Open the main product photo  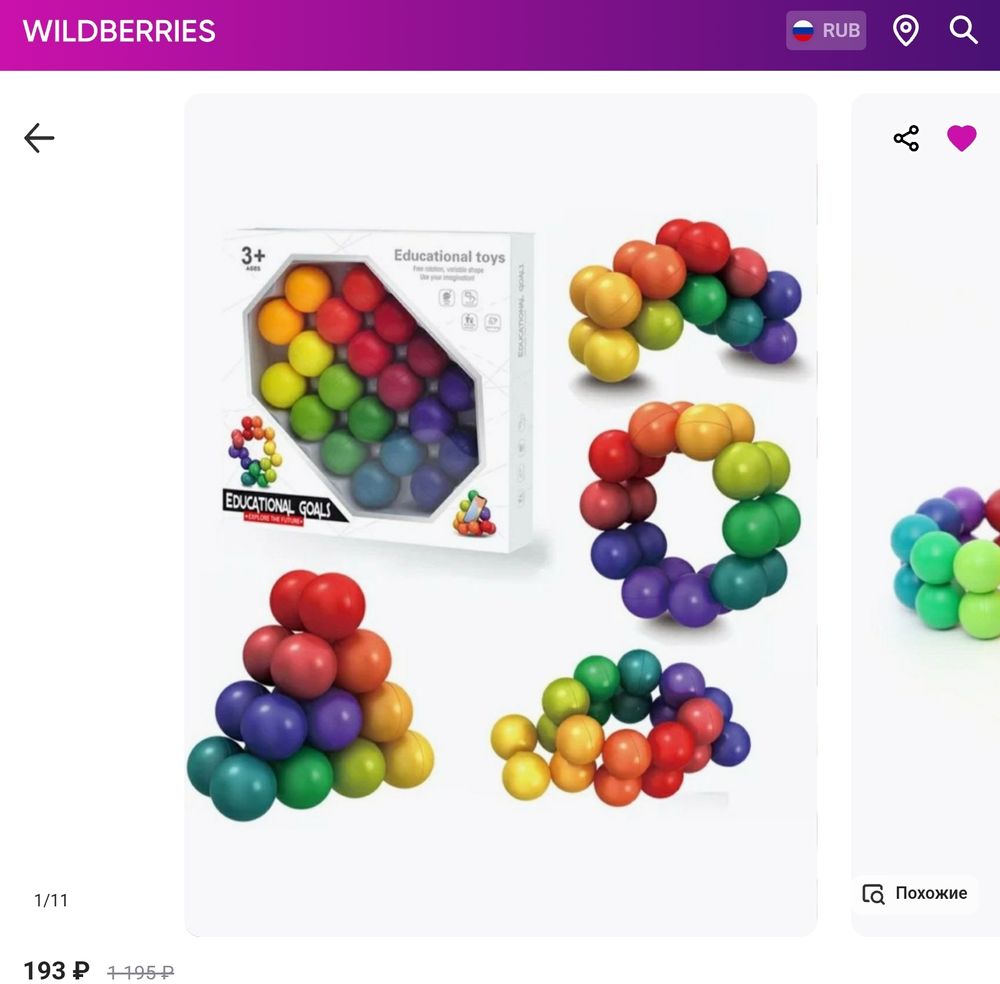tap(501, 515)
